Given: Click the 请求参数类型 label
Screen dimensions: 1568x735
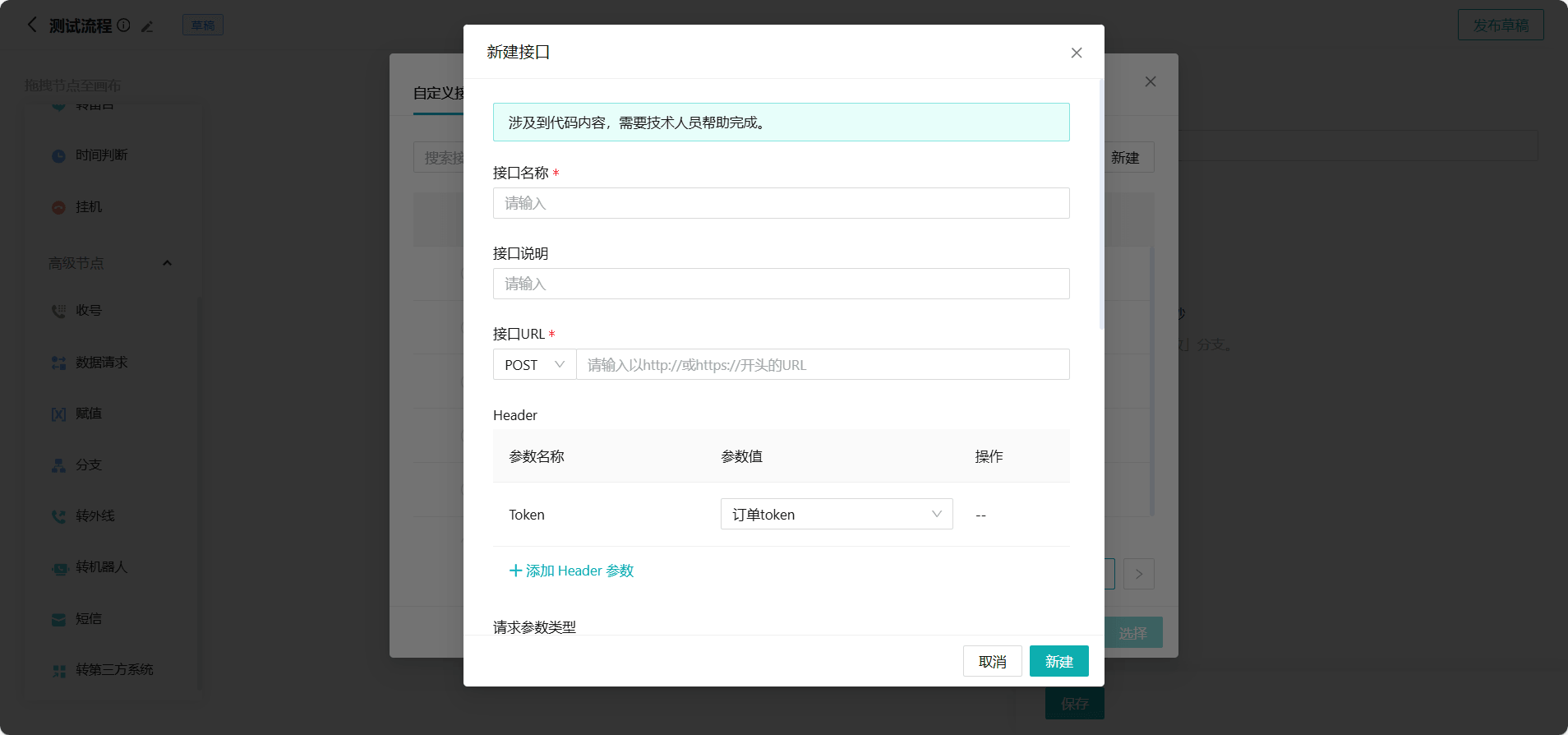Looking at the screenshot, I should [534, 627].
